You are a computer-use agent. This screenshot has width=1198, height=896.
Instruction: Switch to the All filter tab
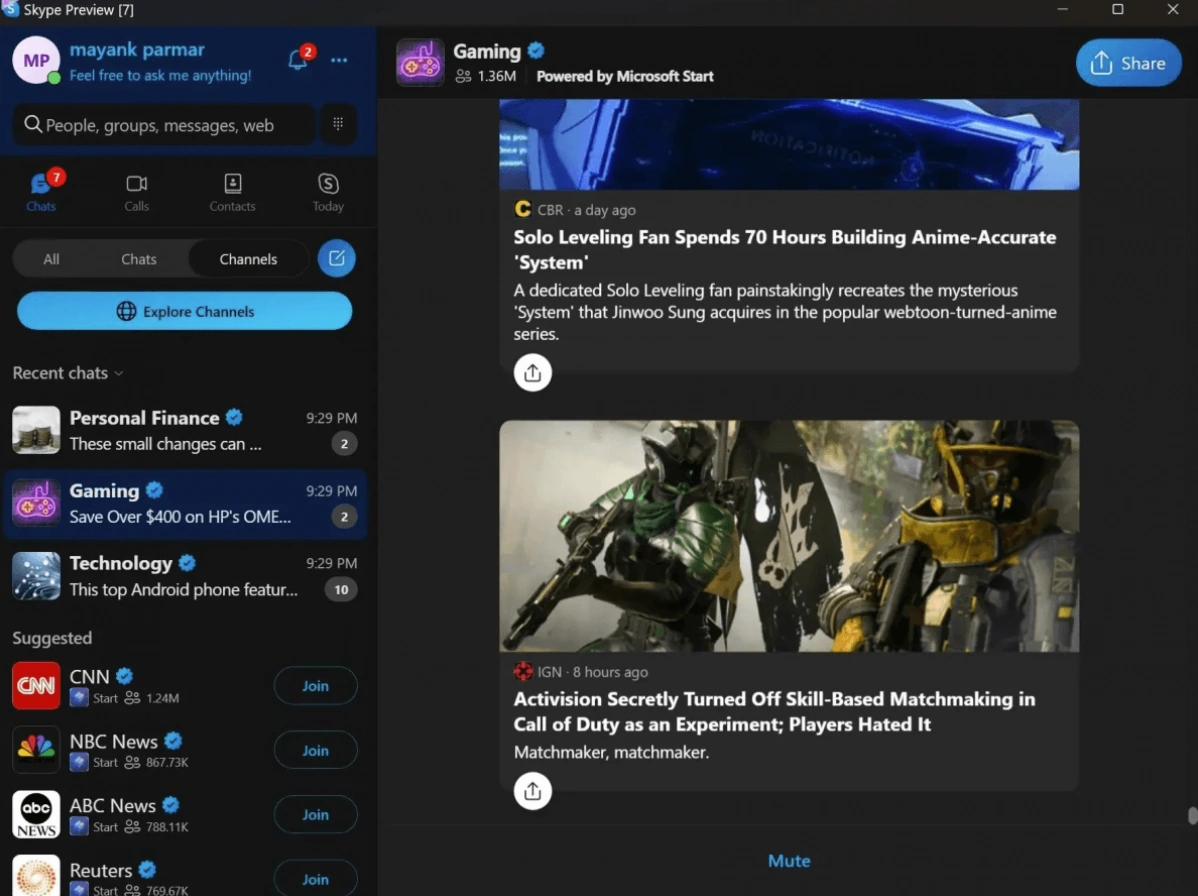point(51,259)
